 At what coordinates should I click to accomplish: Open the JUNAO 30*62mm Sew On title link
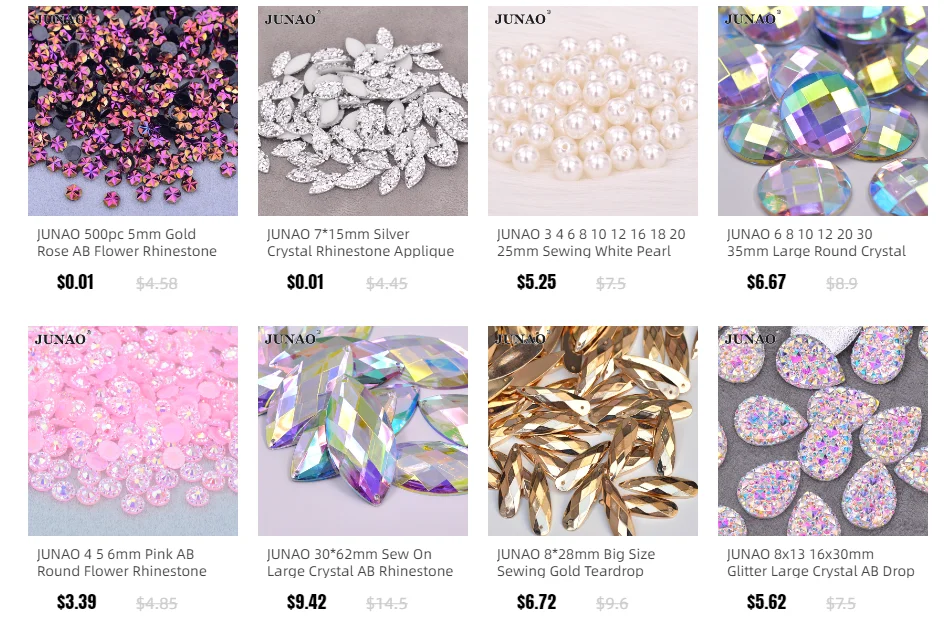click(359, 563)
